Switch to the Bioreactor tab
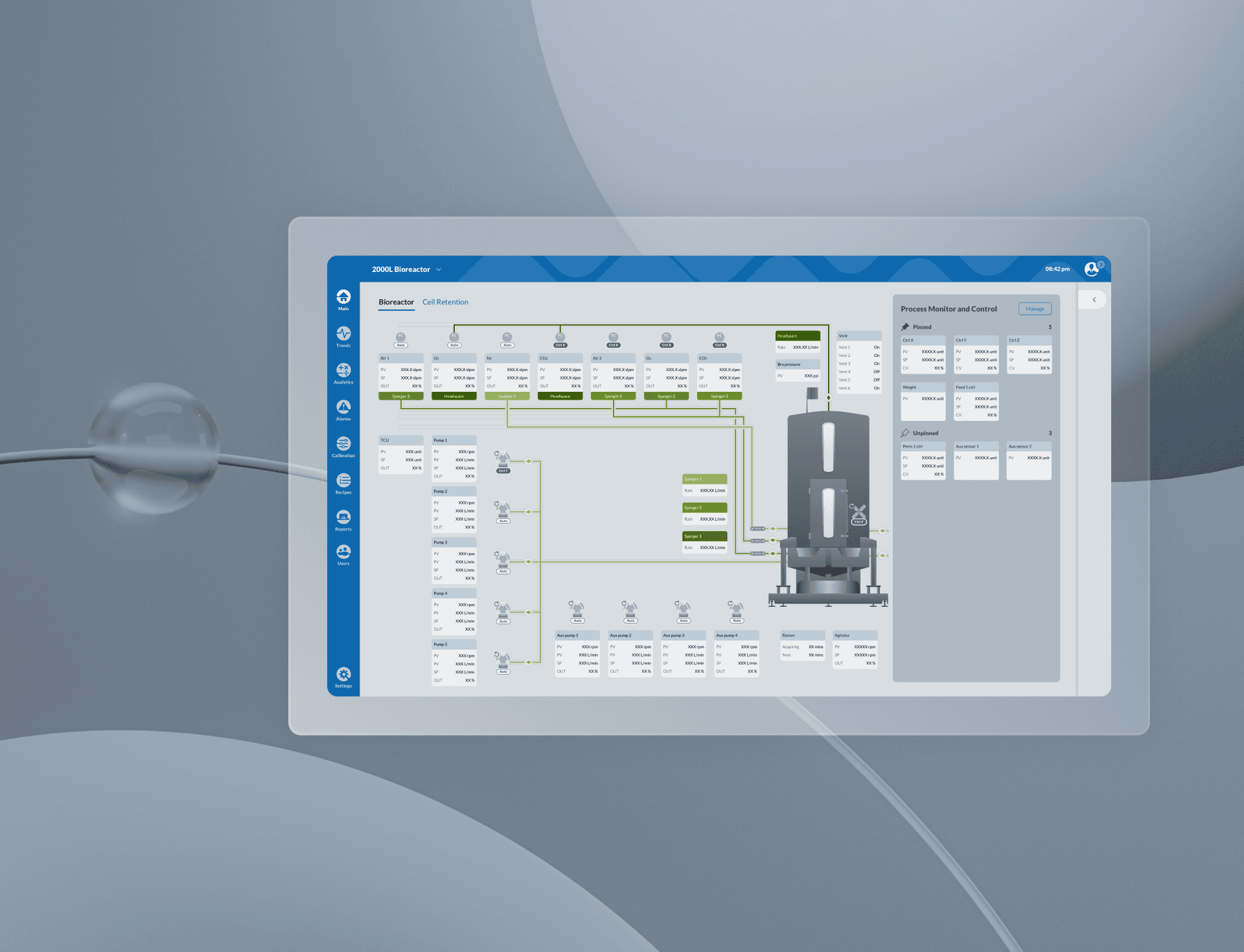The image size is (1244, 952). 396,302
